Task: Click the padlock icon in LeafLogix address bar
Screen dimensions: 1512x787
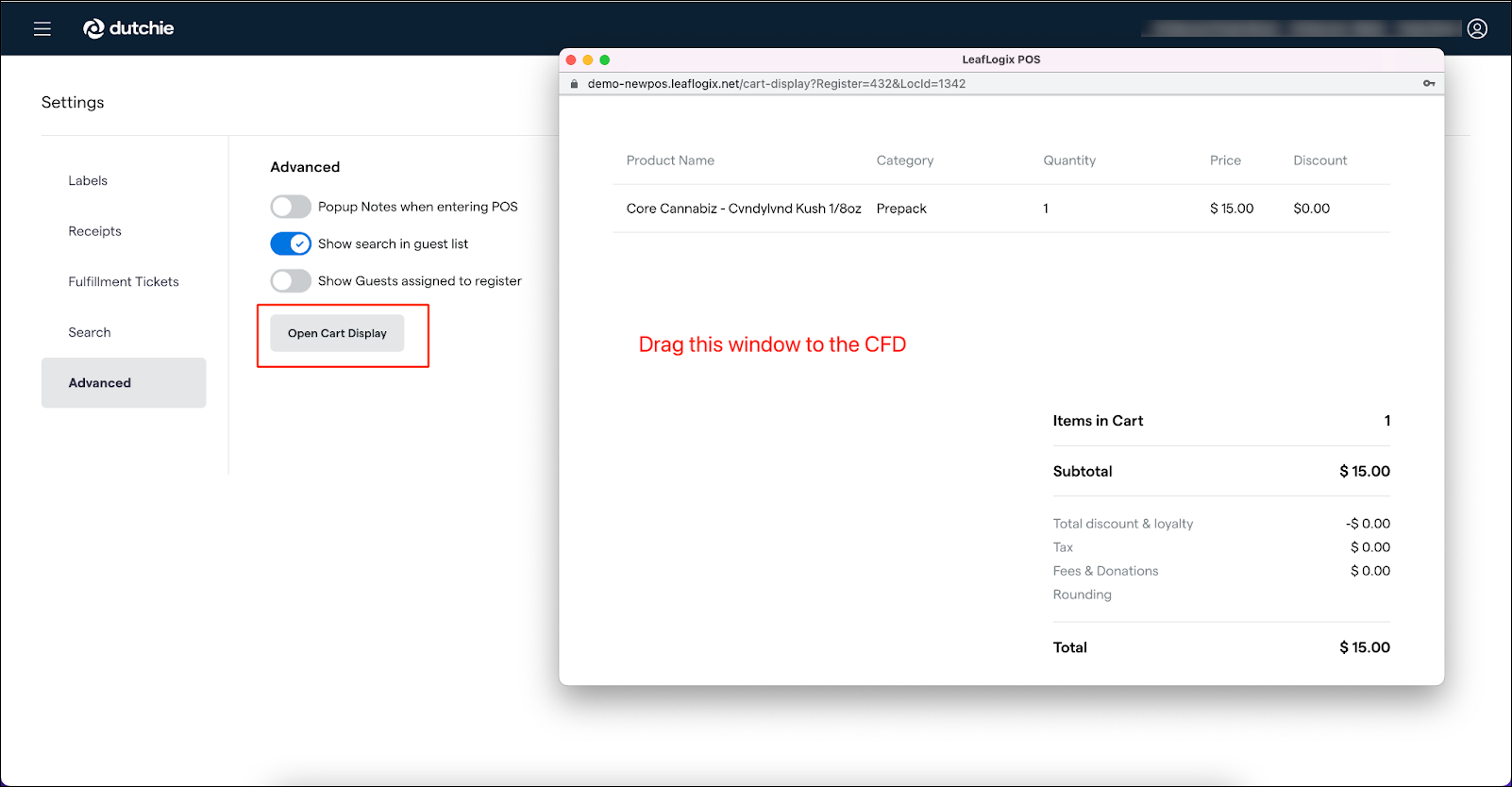Action: click(x=574, y=84)
